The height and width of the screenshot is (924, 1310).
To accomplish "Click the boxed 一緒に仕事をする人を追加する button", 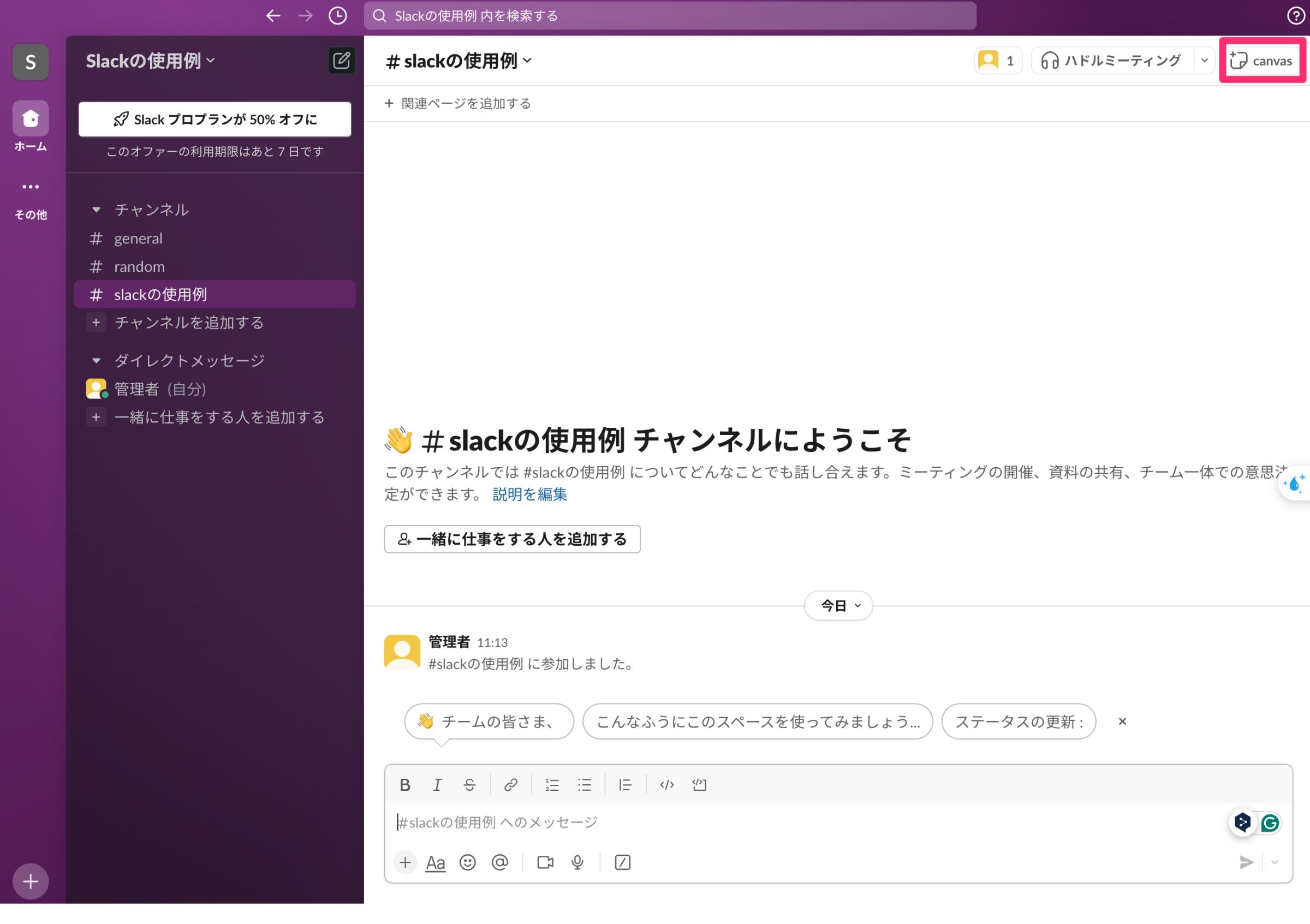I will pos(512,539).
